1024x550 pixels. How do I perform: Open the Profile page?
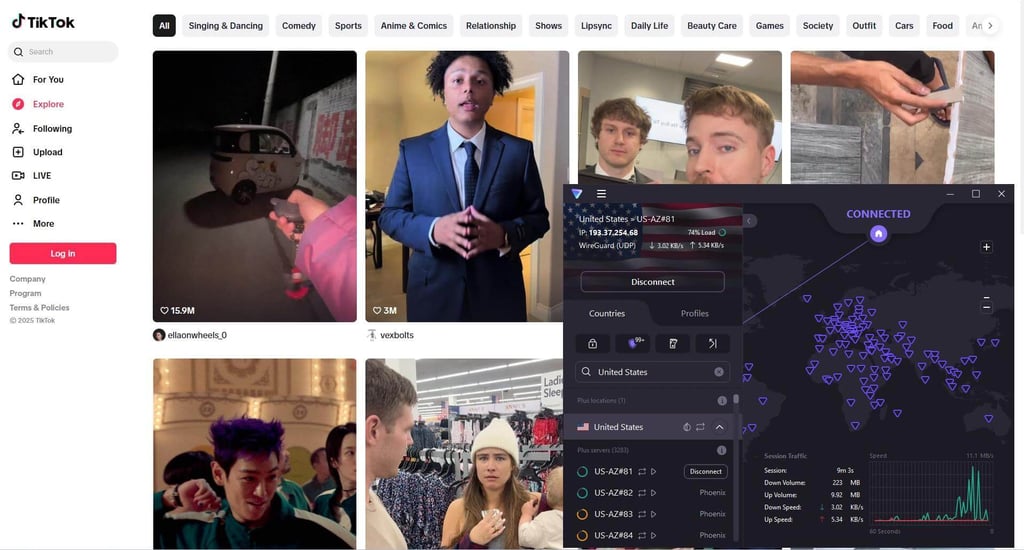[x=36, y=200]
